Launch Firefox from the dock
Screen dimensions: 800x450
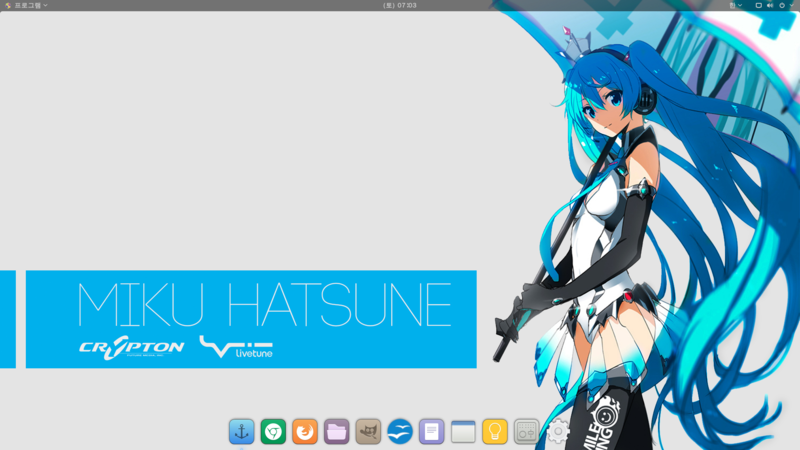tap(305, 432)
